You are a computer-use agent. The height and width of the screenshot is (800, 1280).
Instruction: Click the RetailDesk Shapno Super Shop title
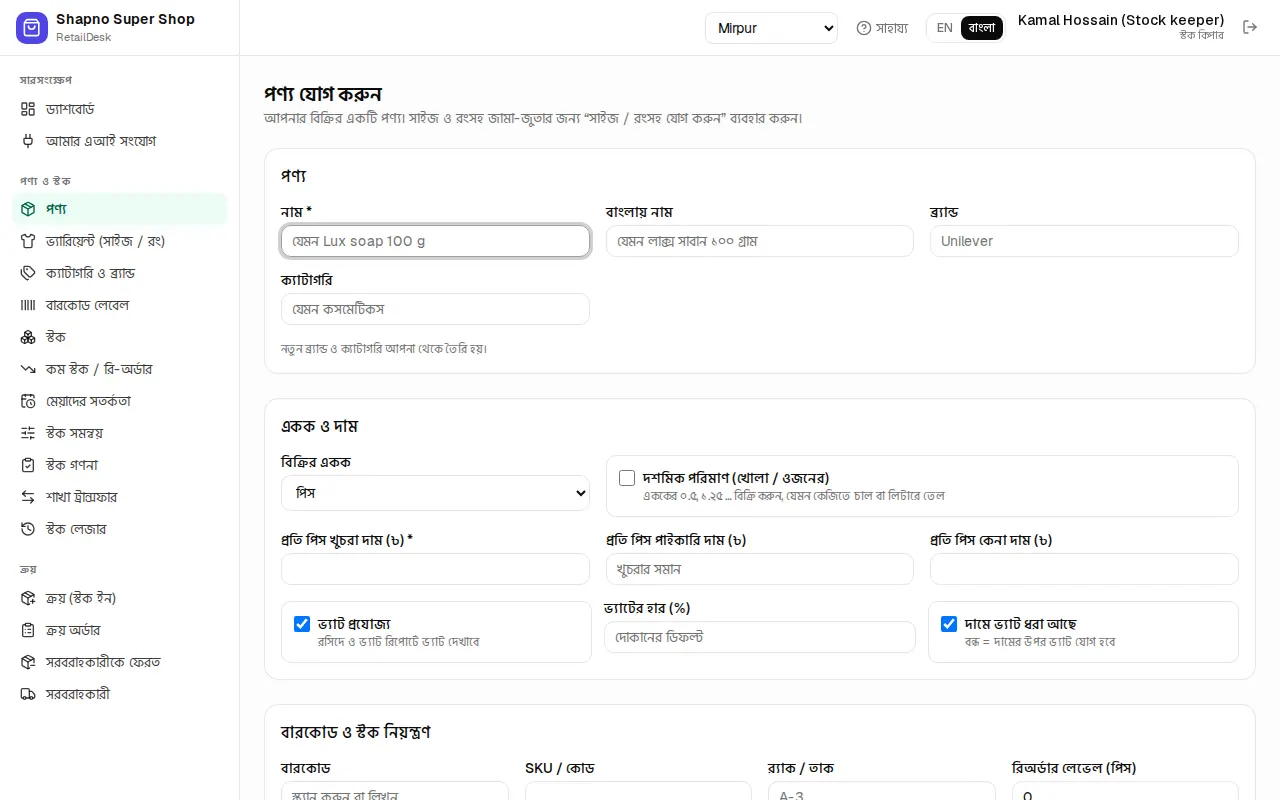click(x=125, y=19)
